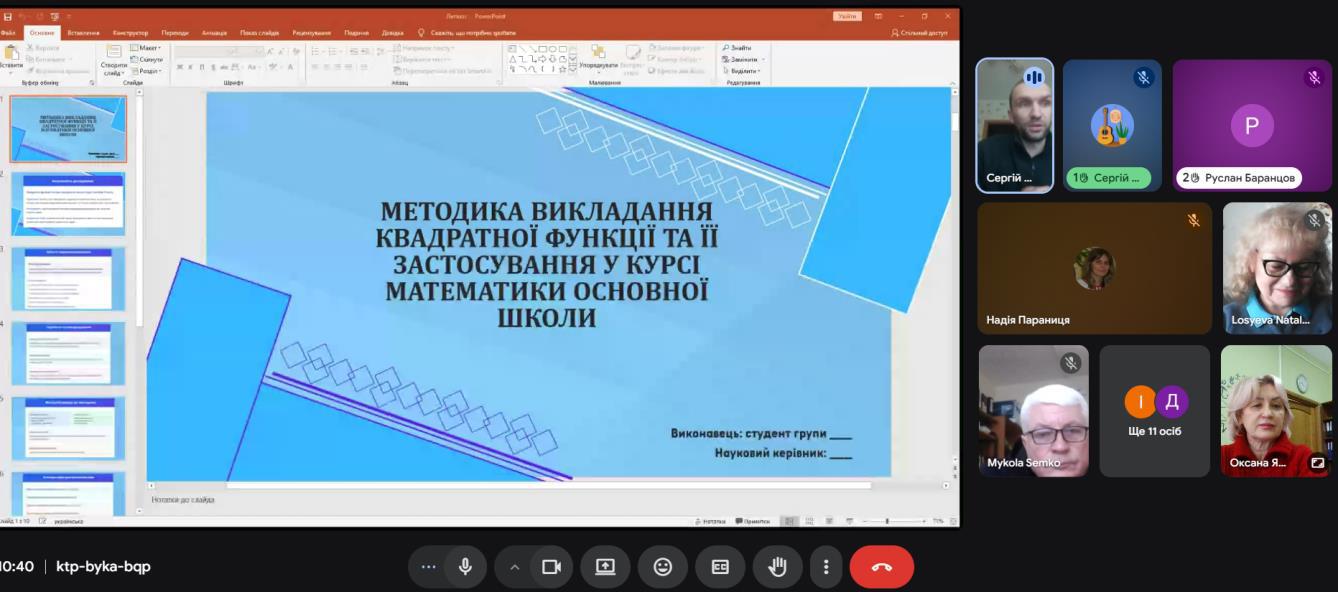
Task: Click the Знайти button in the ribbon
Action: (x=740, y=48)
